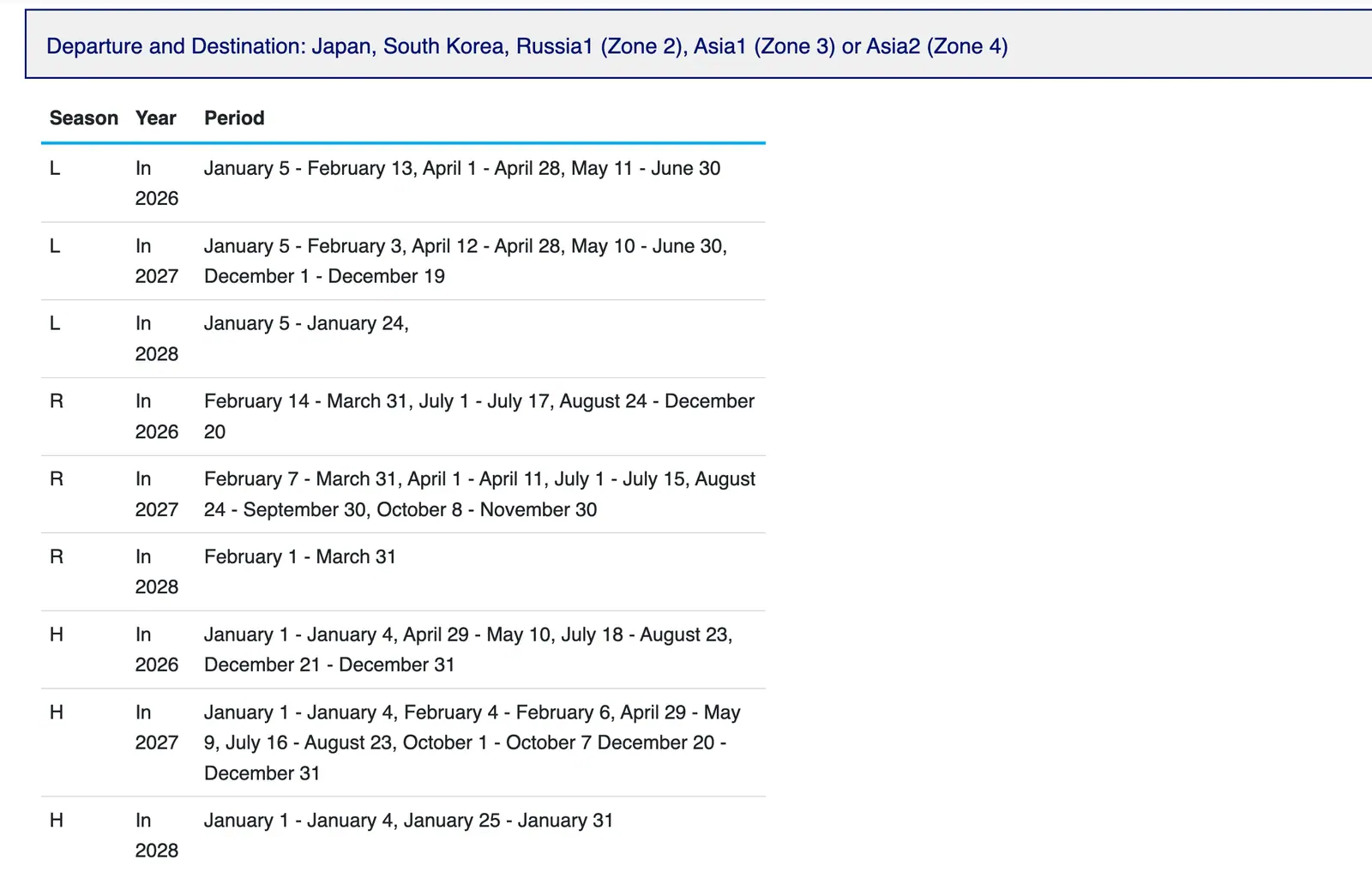Click 'In 2027' in the R season row
This screenshot has width=1372, height=884.
(x=157, y=495)
